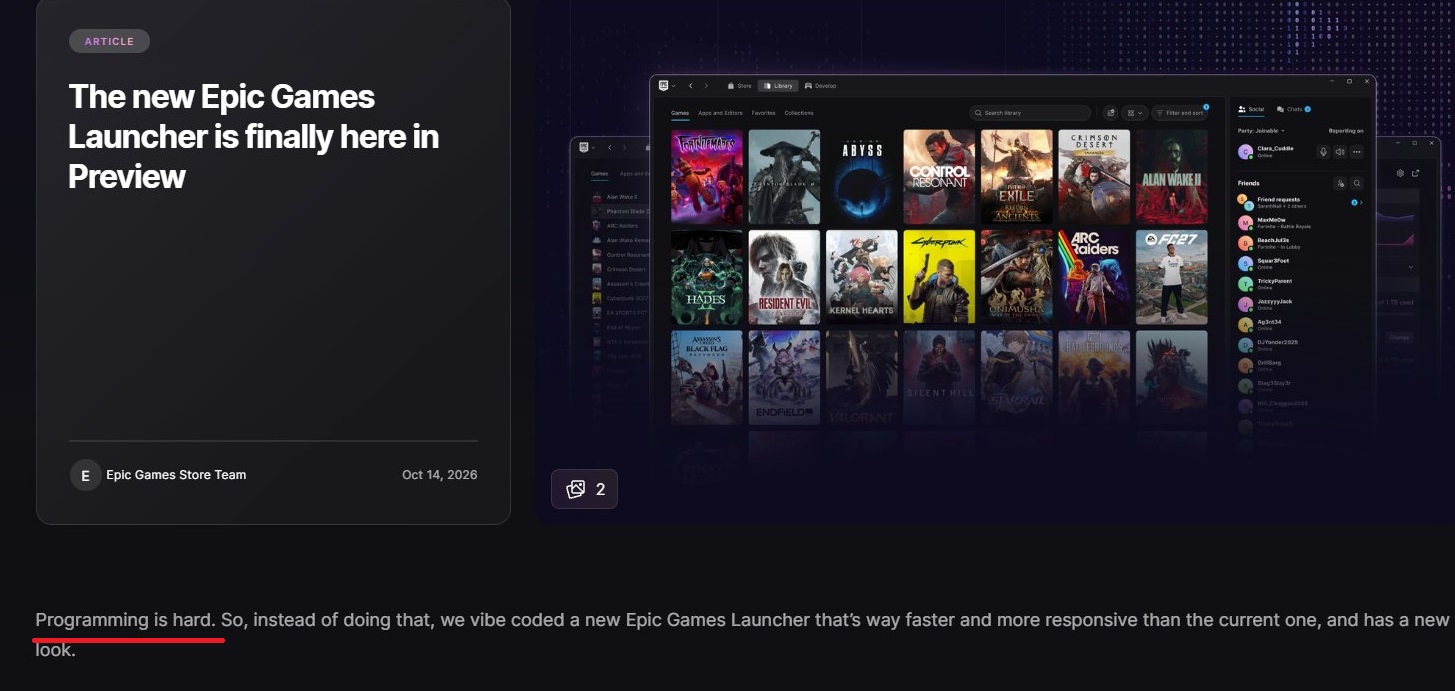Toggle the party microphone icon
Screen dimensions: 1455x691
[1323, 152]
